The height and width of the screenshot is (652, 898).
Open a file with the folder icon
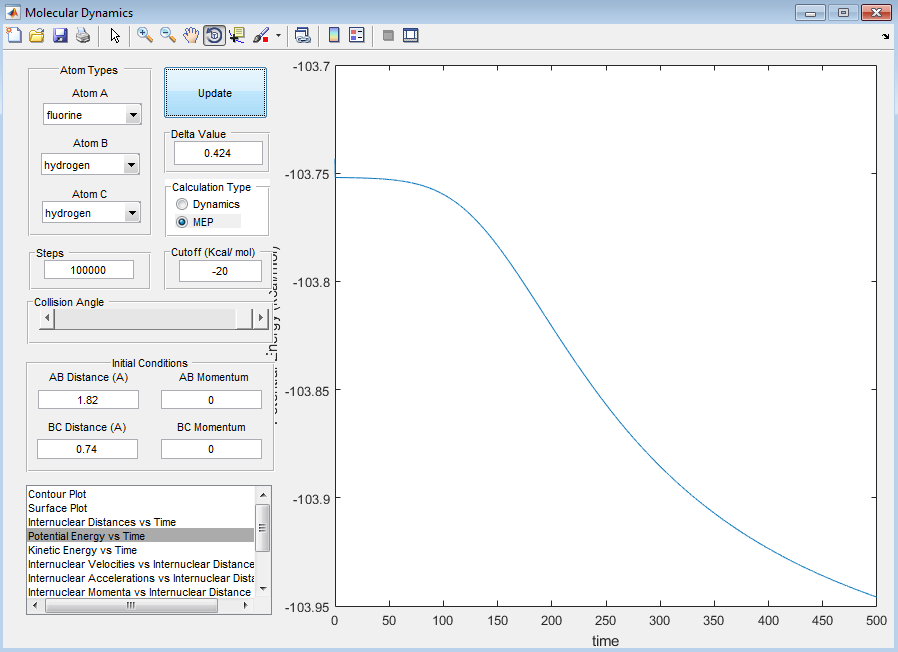(37, 36)
